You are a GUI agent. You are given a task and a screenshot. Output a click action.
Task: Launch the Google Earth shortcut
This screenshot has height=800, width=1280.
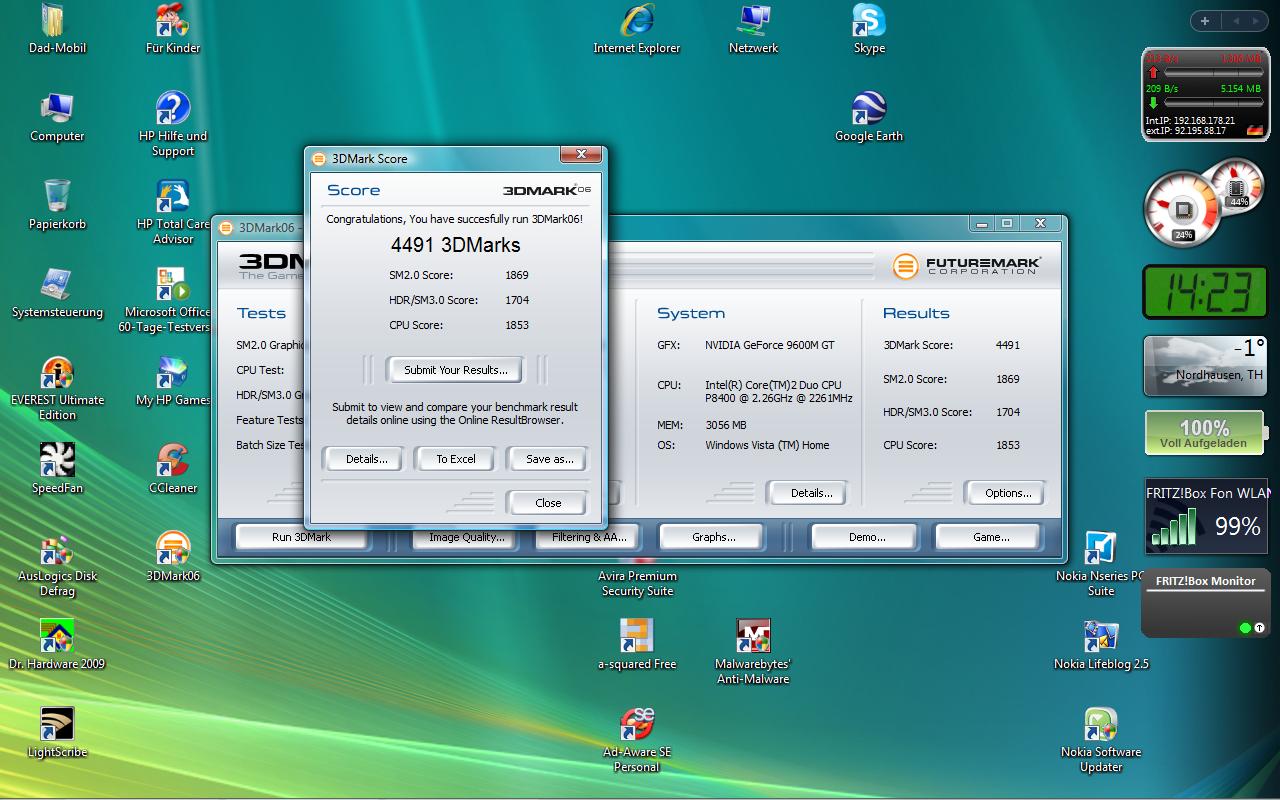coord(869,118)
